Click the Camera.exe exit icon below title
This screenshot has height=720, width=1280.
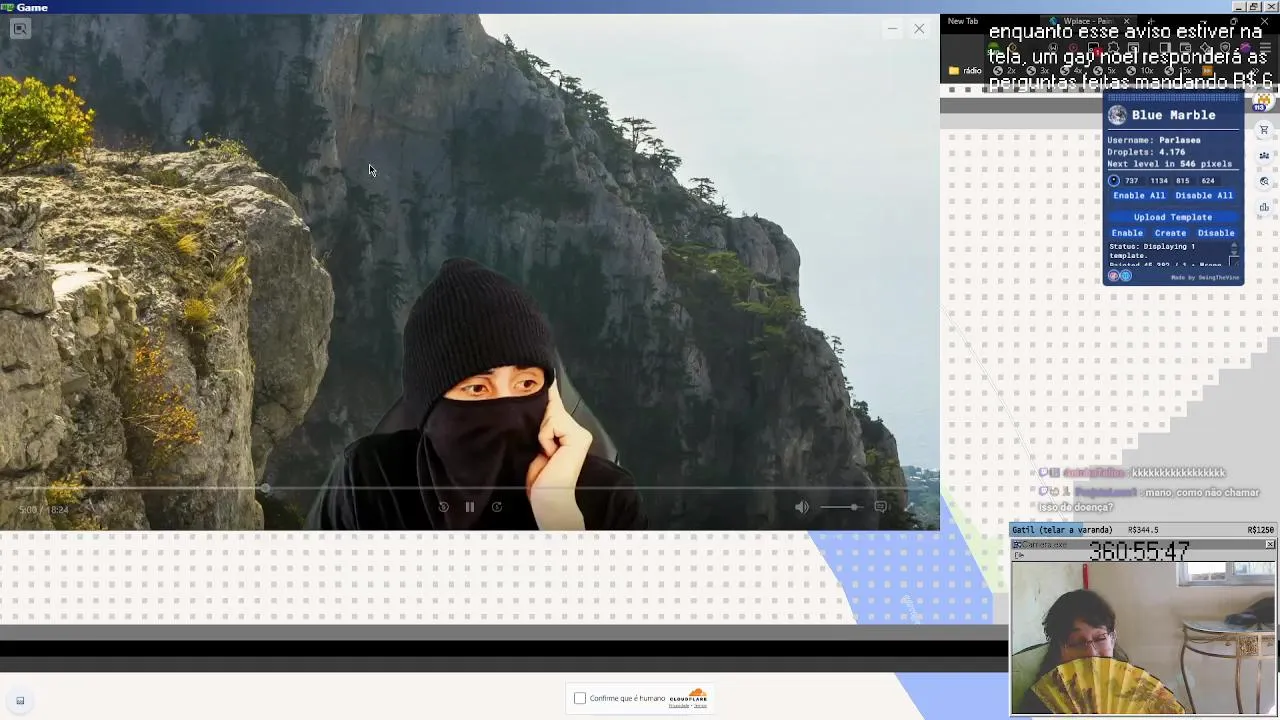click(1019, 555)
